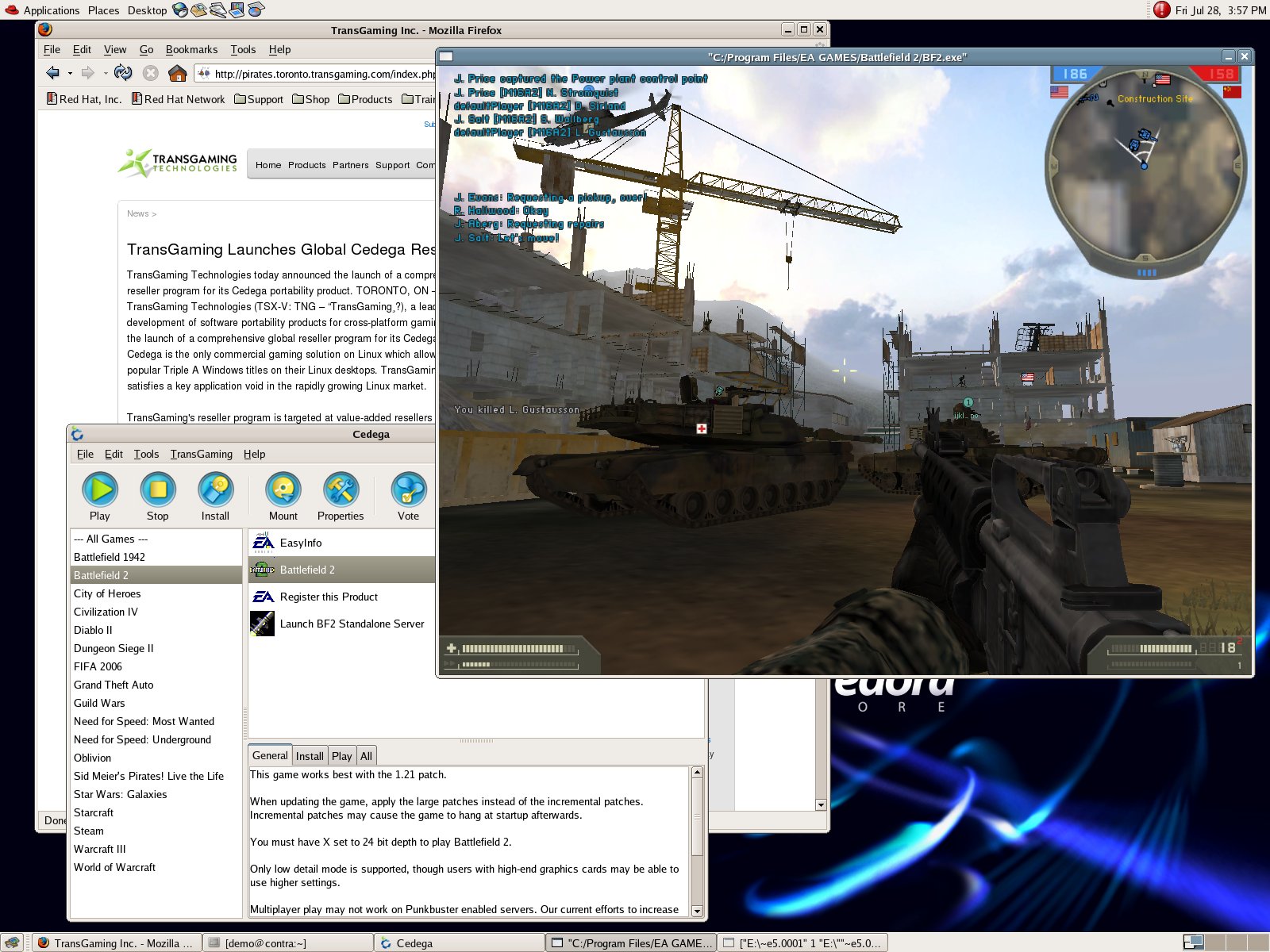The image size is (1270, 952).
Task: Click Firefox Back arrow button
Action: 53,73
